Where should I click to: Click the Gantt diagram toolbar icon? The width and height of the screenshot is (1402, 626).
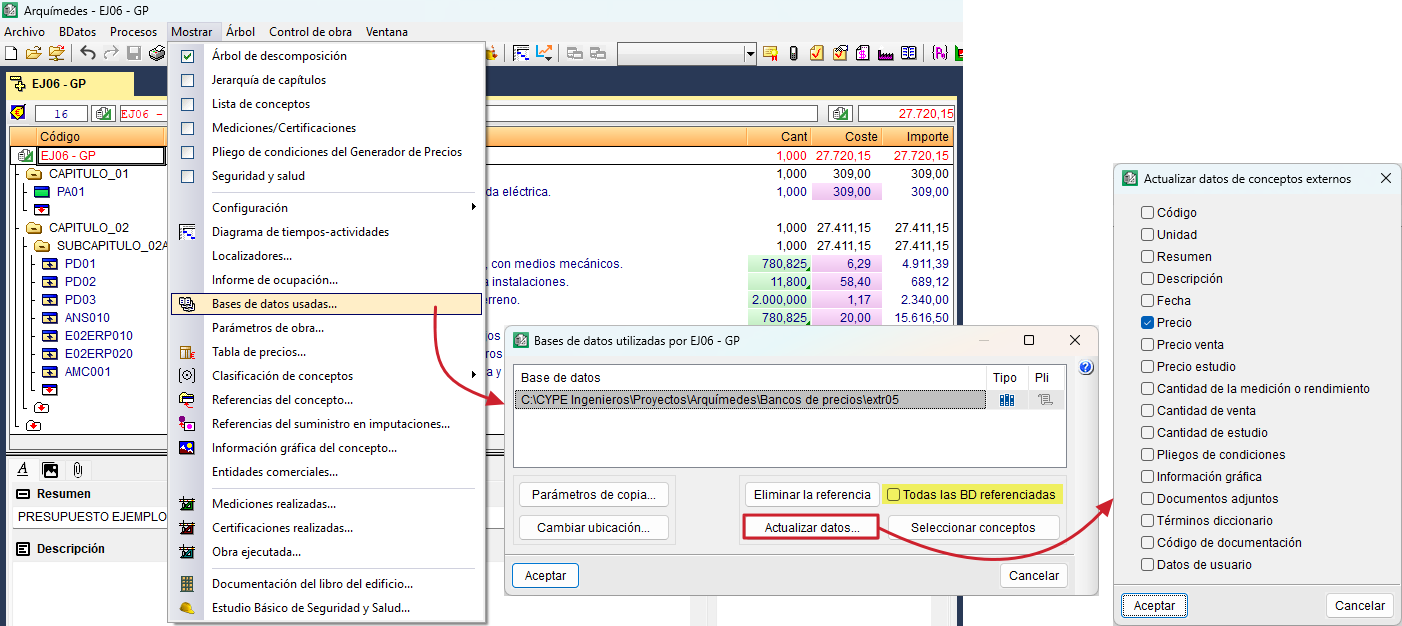[x=521, y=53]
